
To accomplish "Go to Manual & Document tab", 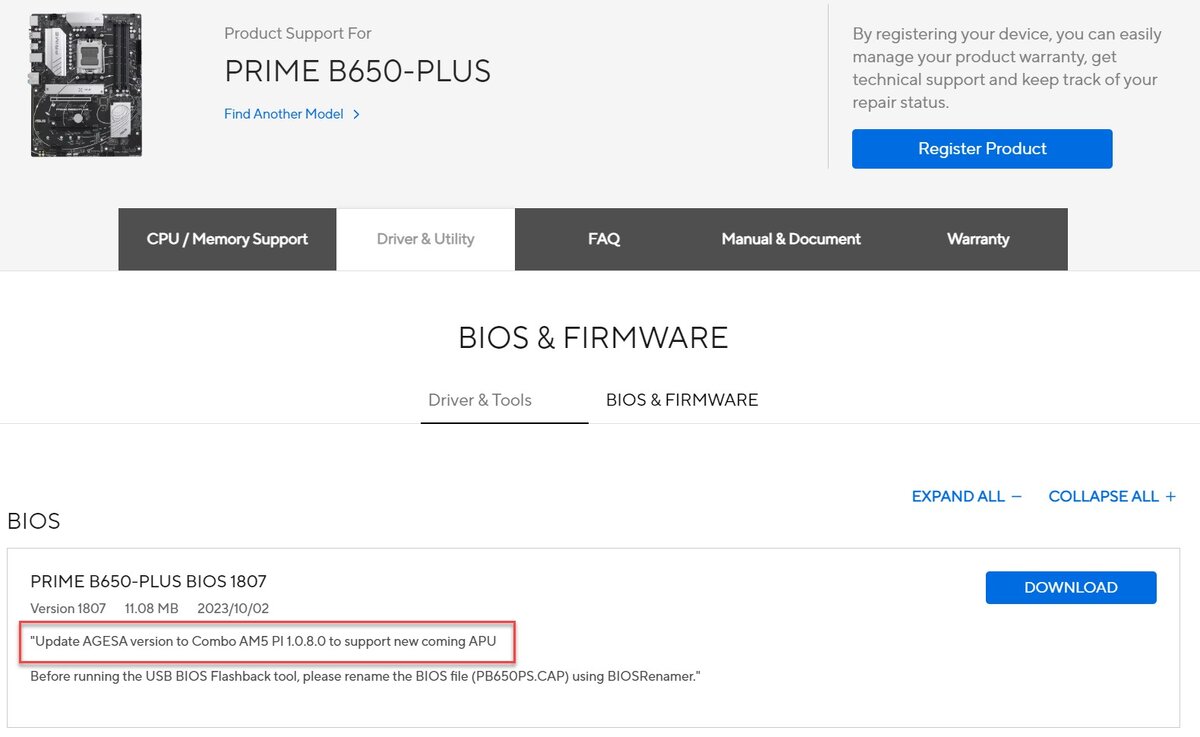I will tap(791, 239).
